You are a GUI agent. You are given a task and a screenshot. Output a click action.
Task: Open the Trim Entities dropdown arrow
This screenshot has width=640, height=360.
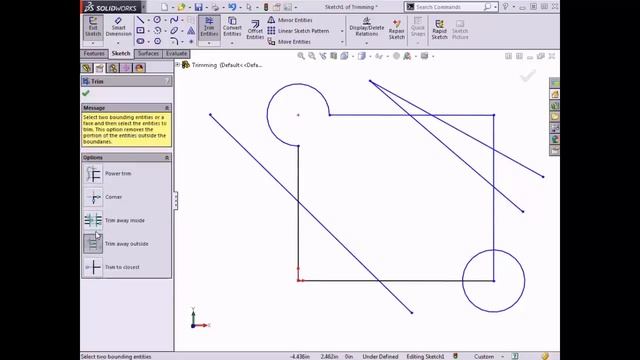pyautogui.click(x=209, y=43)
